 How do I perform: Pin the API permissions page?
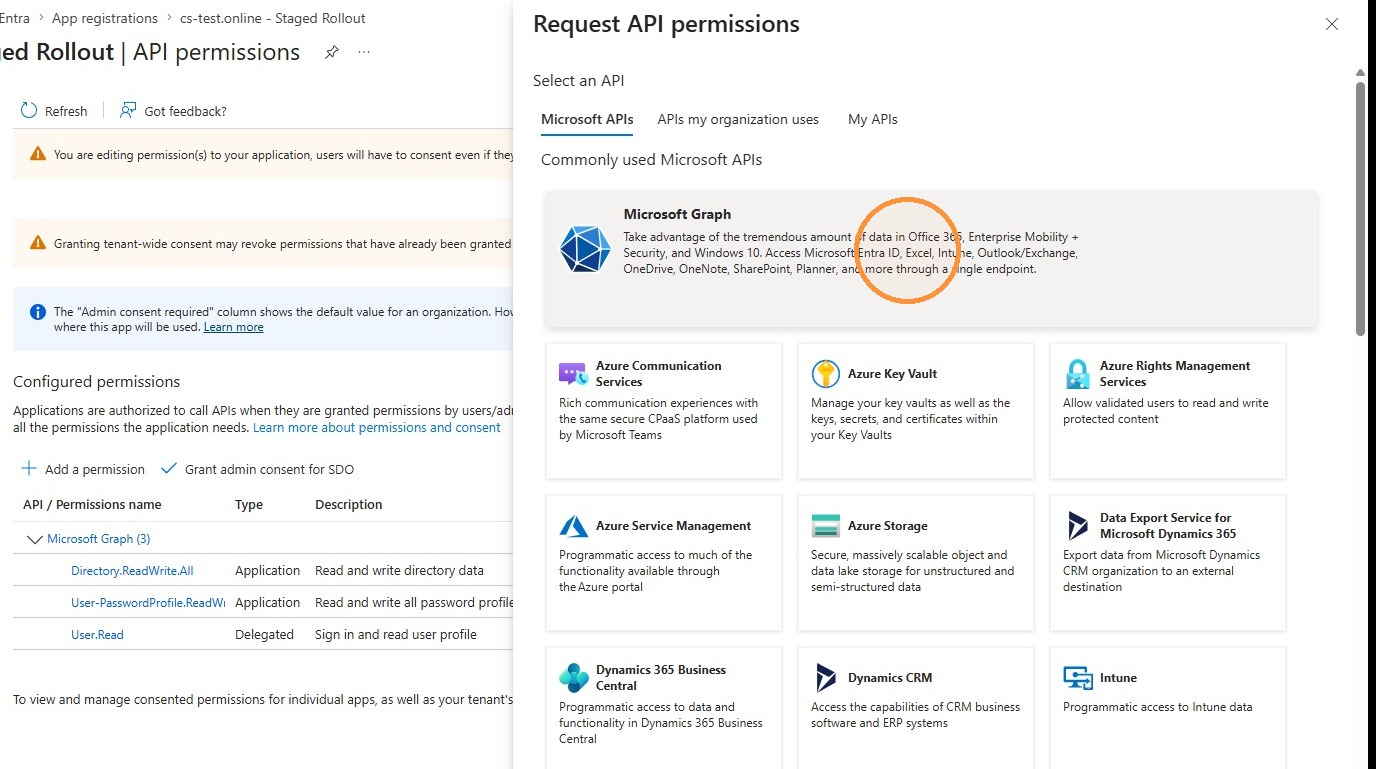pyautogui.click(x=332, y=53)
